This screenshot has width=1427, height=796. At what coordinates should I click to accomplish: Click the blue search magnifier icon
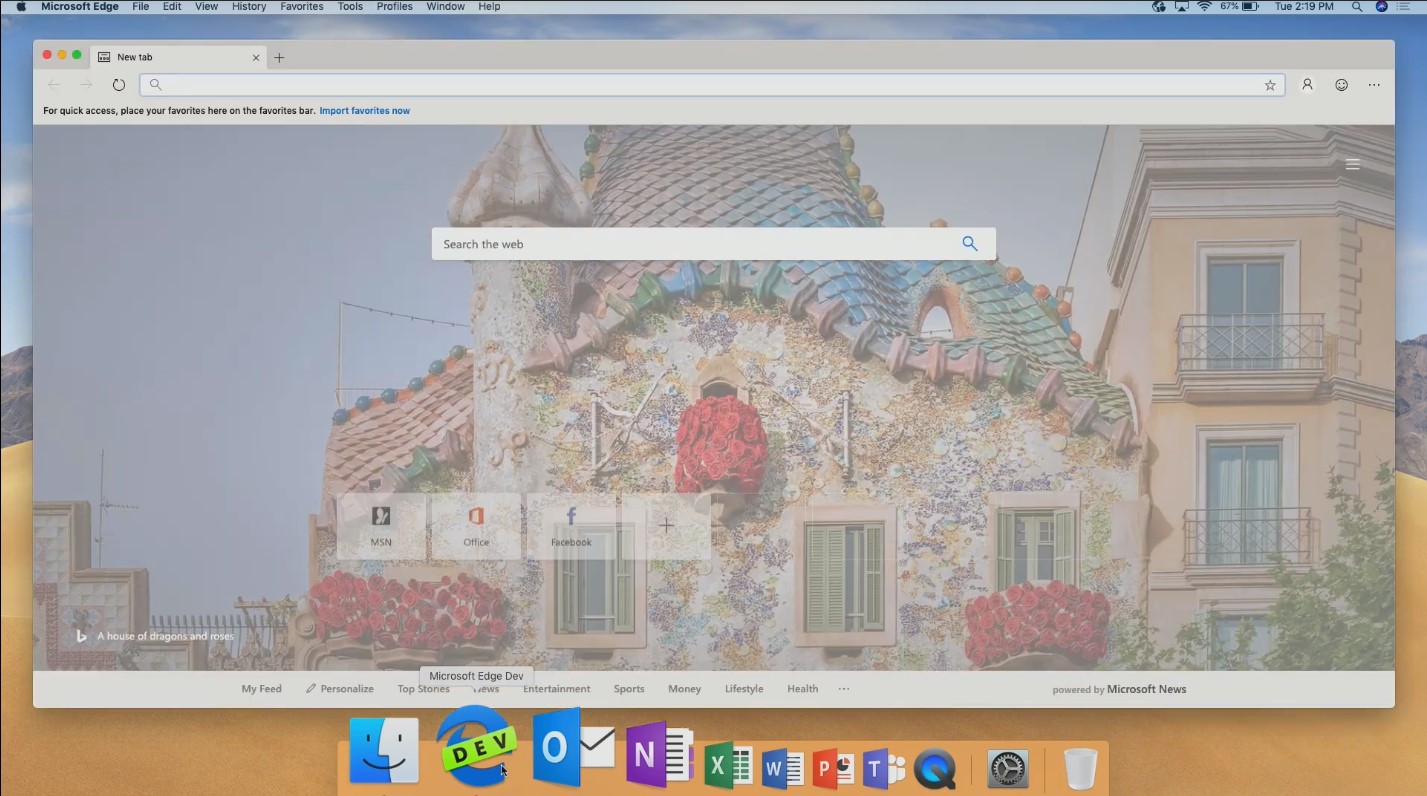click(969, 243)
